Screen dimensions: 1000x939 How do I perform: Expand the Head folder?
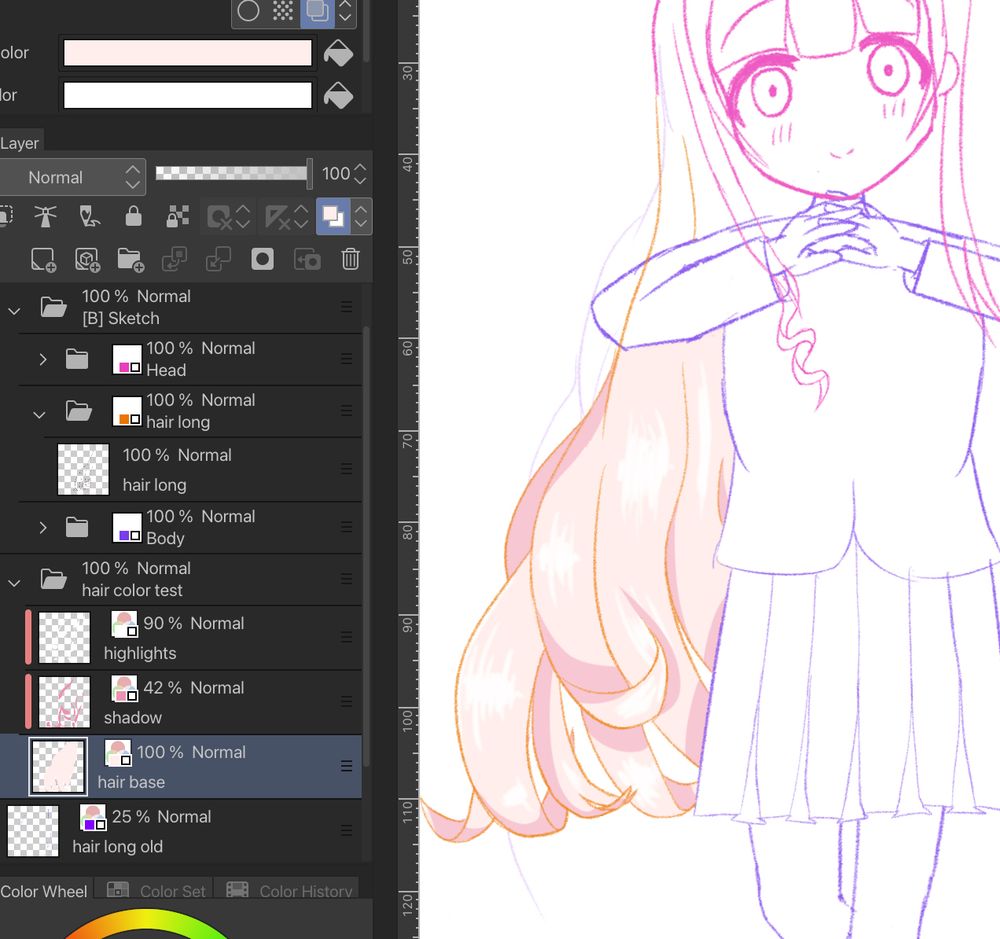click(x=42, y=359)
